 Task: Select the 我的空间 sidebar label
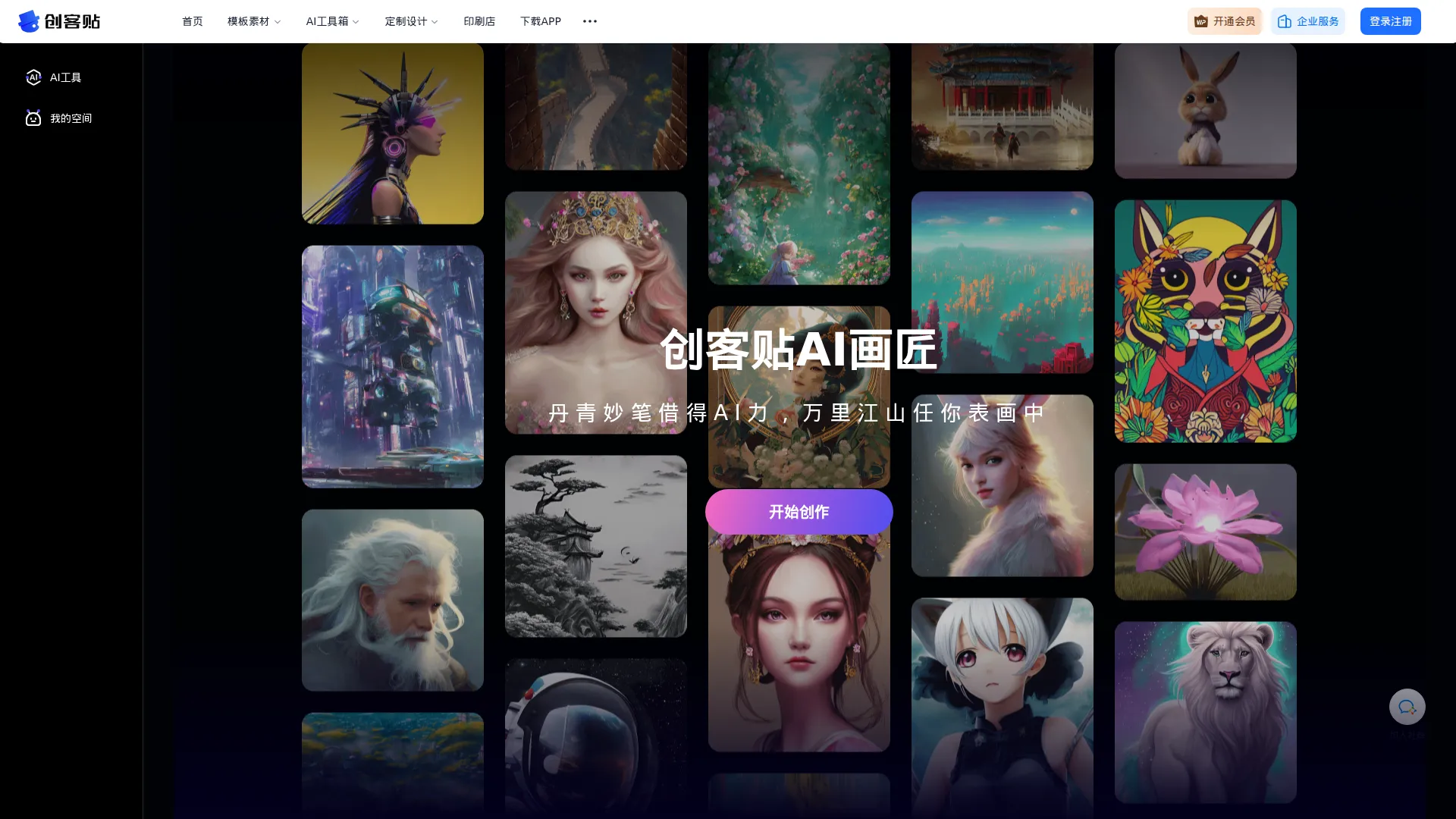click(71, 118)
